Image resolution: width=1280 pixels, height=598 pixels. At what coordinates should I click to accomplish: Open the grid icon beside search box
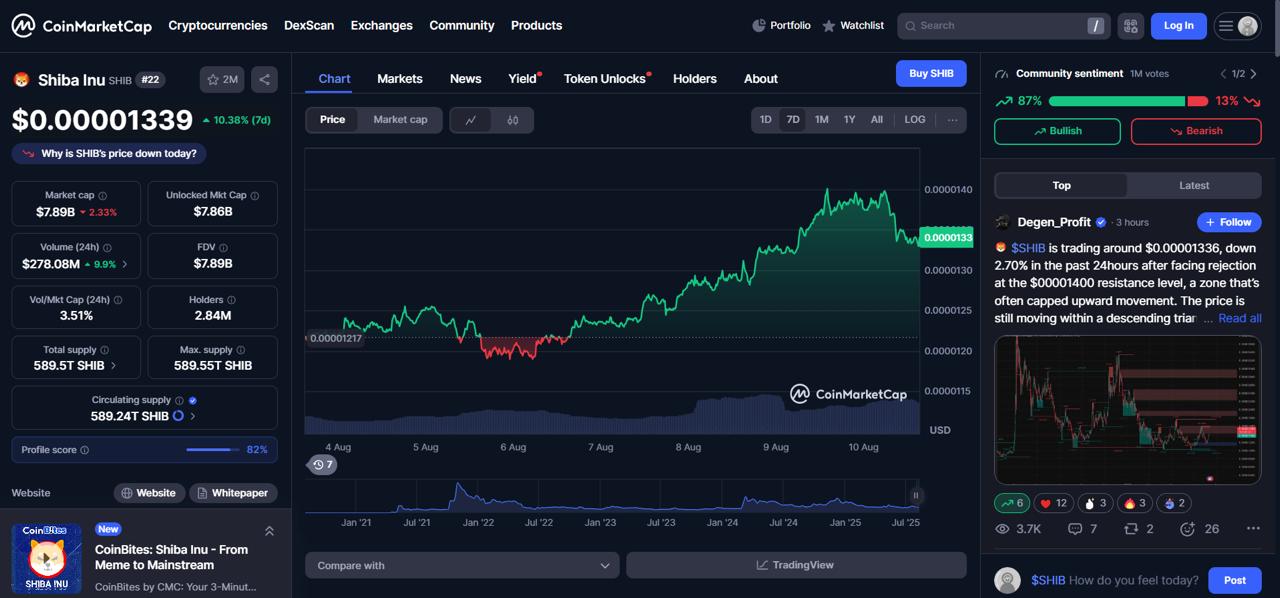pyautogui.click(x=1131, y=26)
